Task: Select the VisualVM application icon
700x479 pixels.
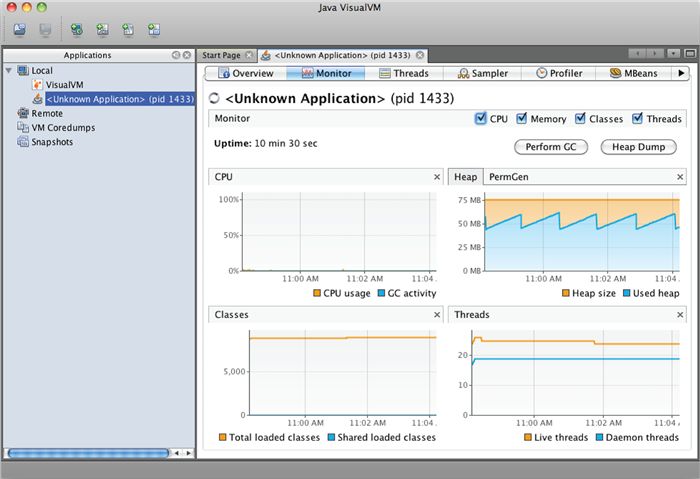Action: coord(38,85)
